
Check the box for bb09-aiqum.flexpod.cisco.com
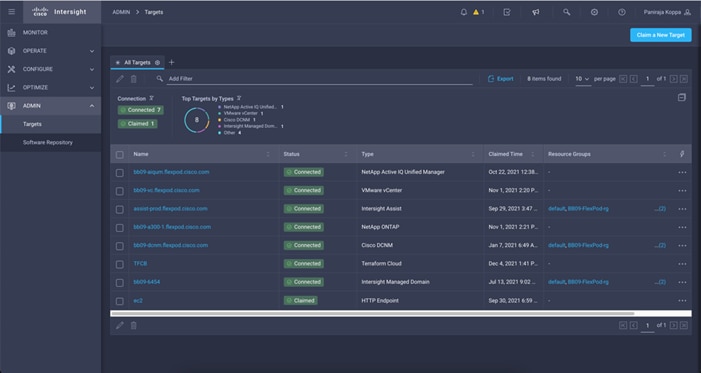point(119,173)
